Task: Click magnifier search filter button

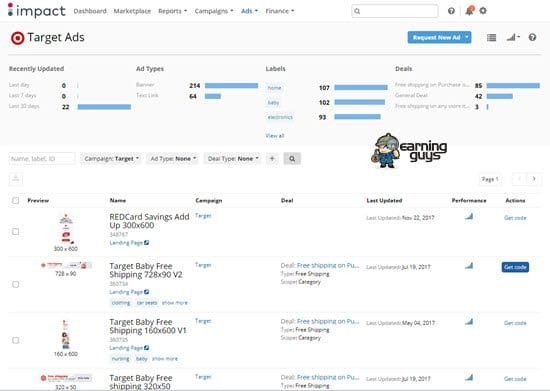Action: click(292, 159)
